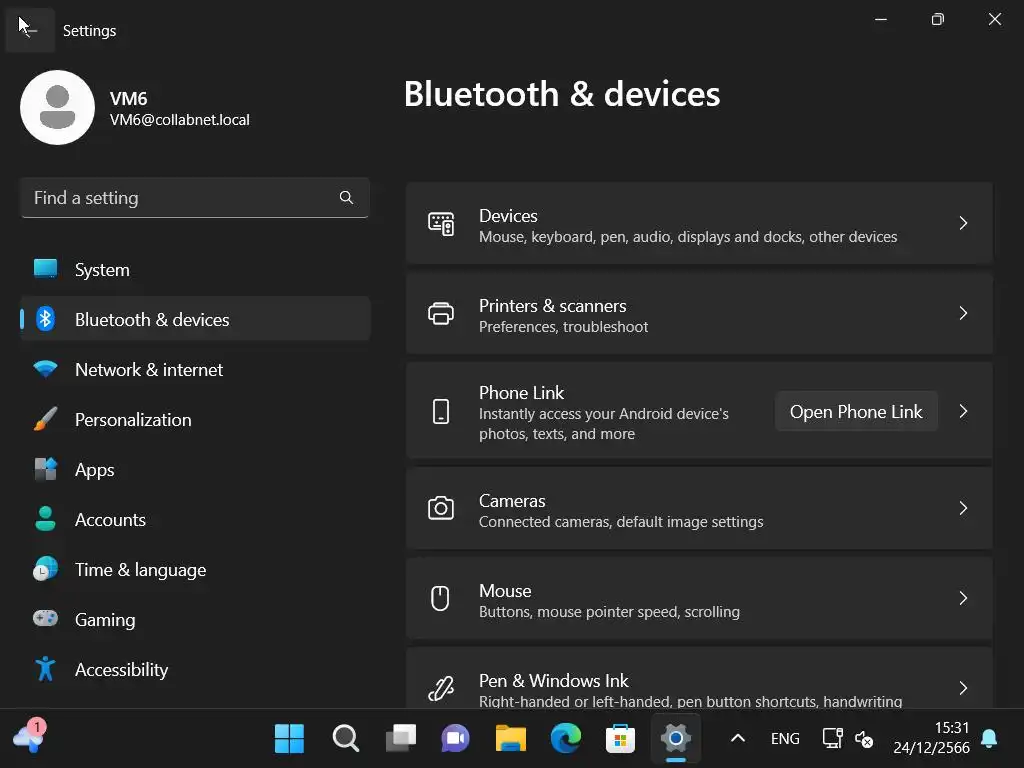Select Accessibility in the sidebar

[195, 669]
